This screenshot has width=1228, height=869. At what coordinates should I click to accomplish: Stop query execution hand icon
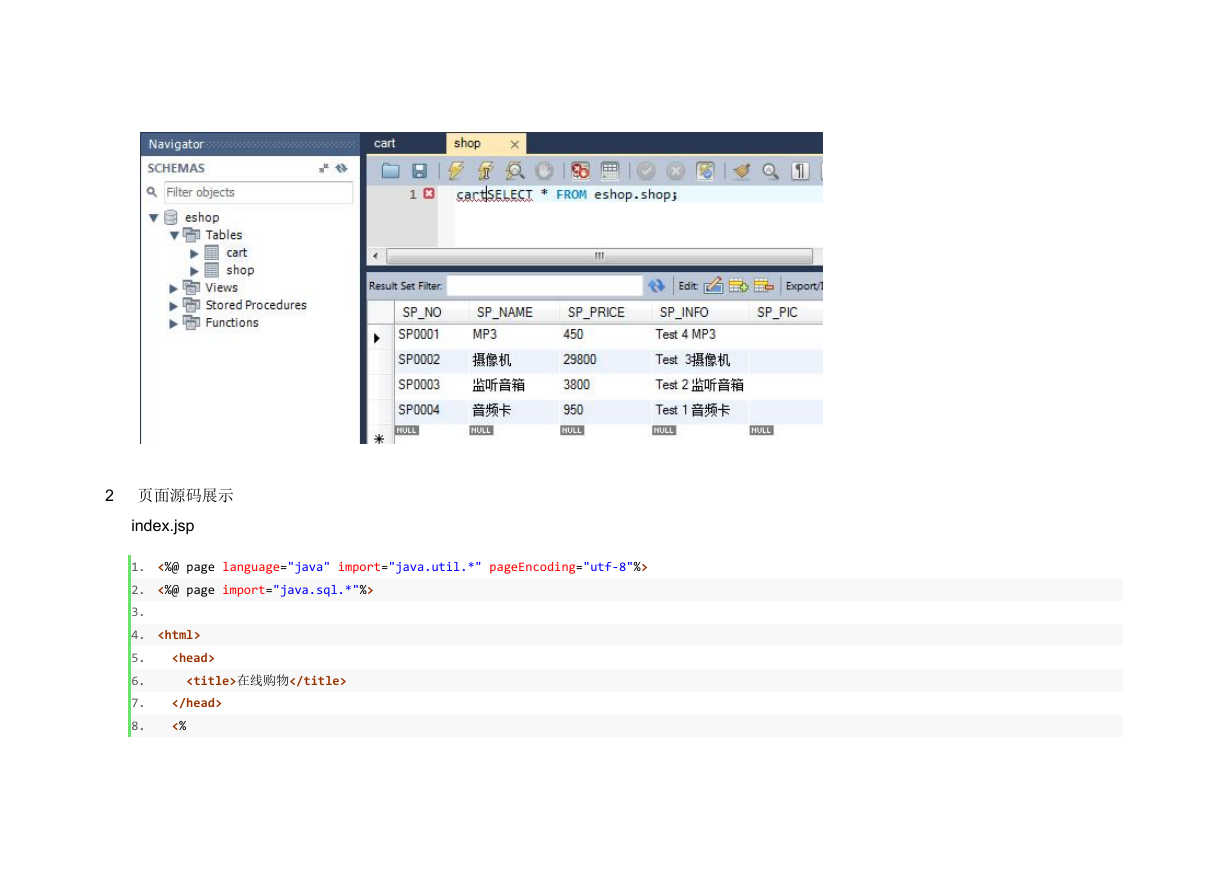coord(544,171)
